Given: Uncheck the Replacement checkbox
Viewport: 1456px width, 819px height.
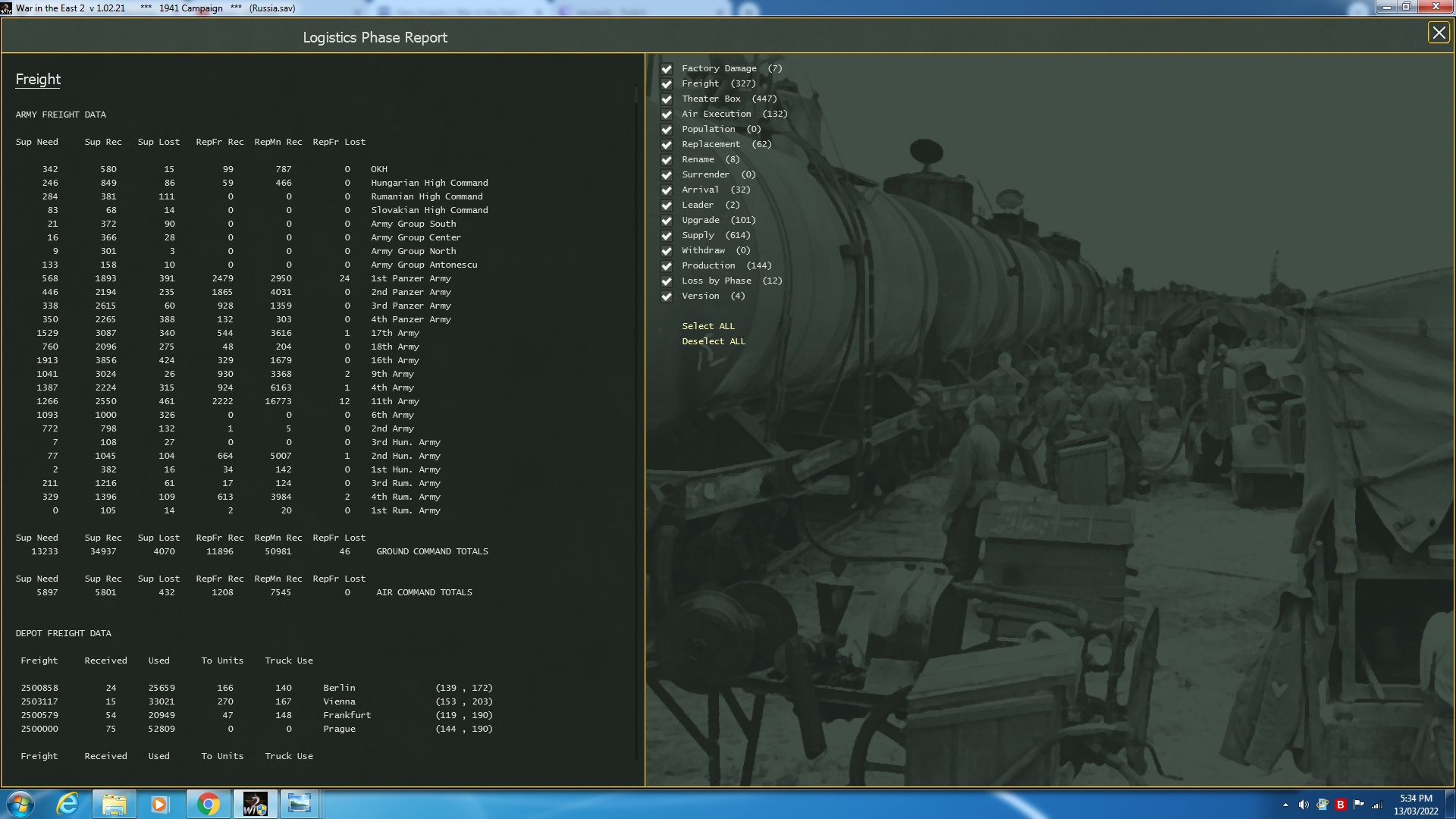Looking at the screenshot, I should point(667,145).
